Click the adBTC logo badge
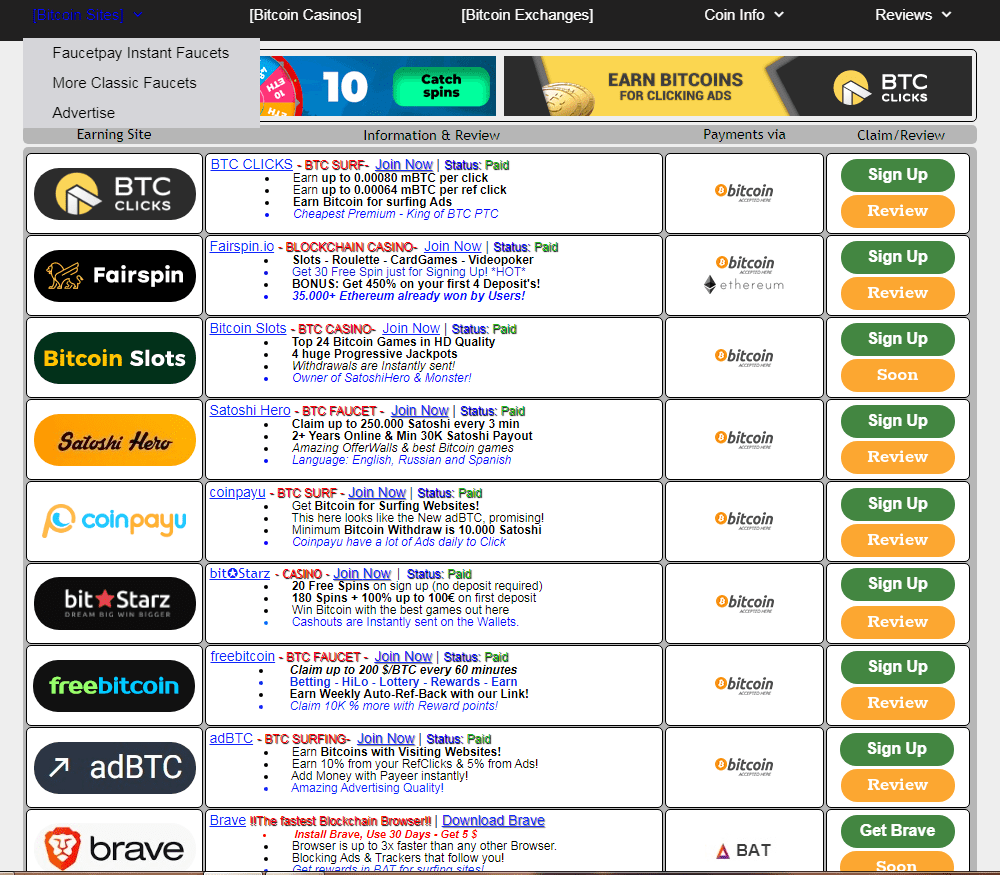Viewport: 1000px width, 875px height. (x=115, y=767)
